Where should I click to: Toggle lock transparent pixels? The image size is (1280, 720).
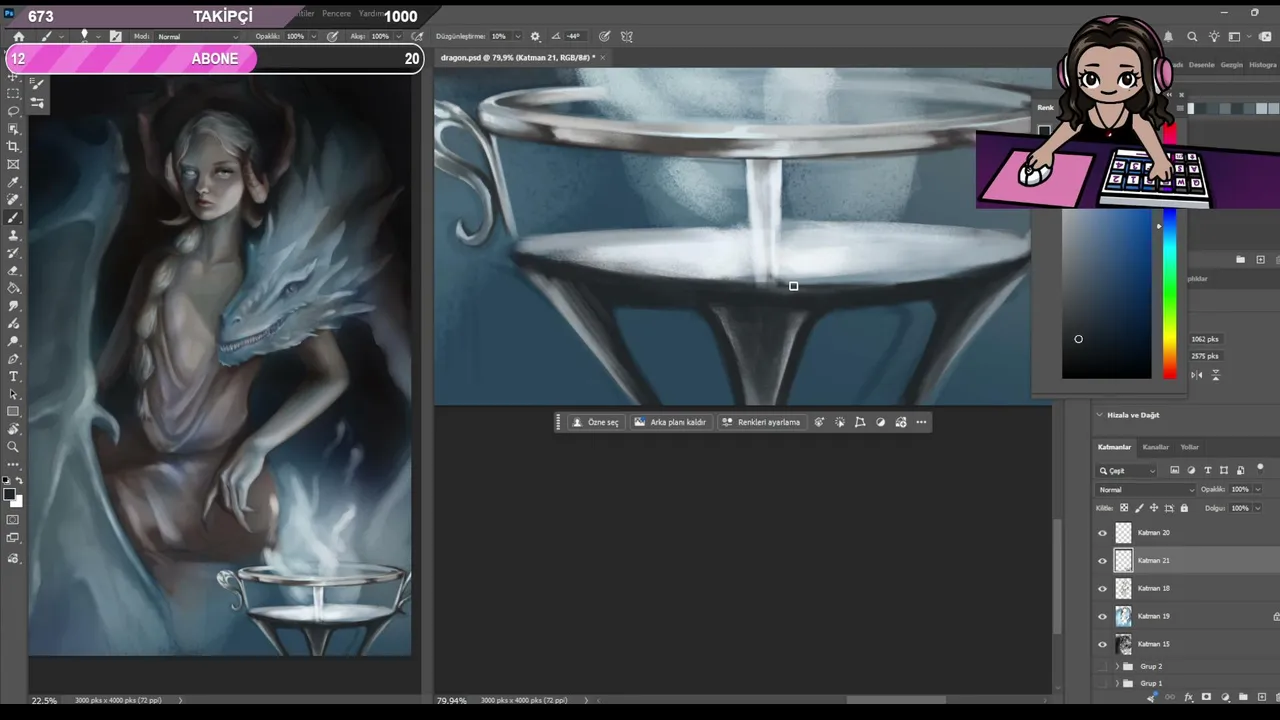coord(1124,508)
